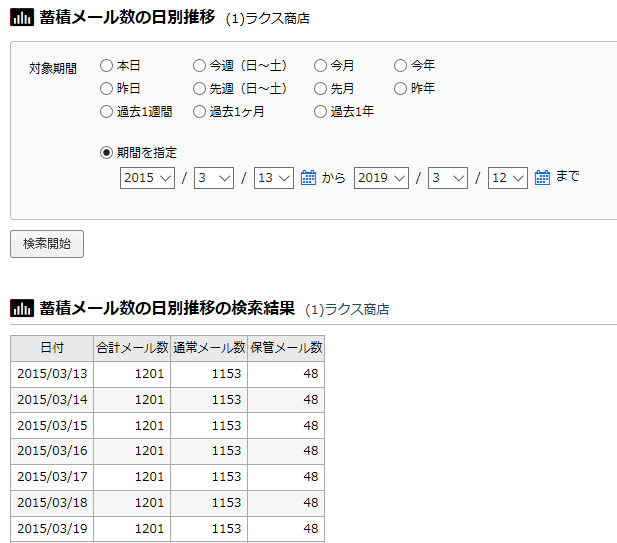The height and width of the screenshot is (543, 617).
Task: Select the 過去1ヶ月 radio button
Action: coord(200,112)
